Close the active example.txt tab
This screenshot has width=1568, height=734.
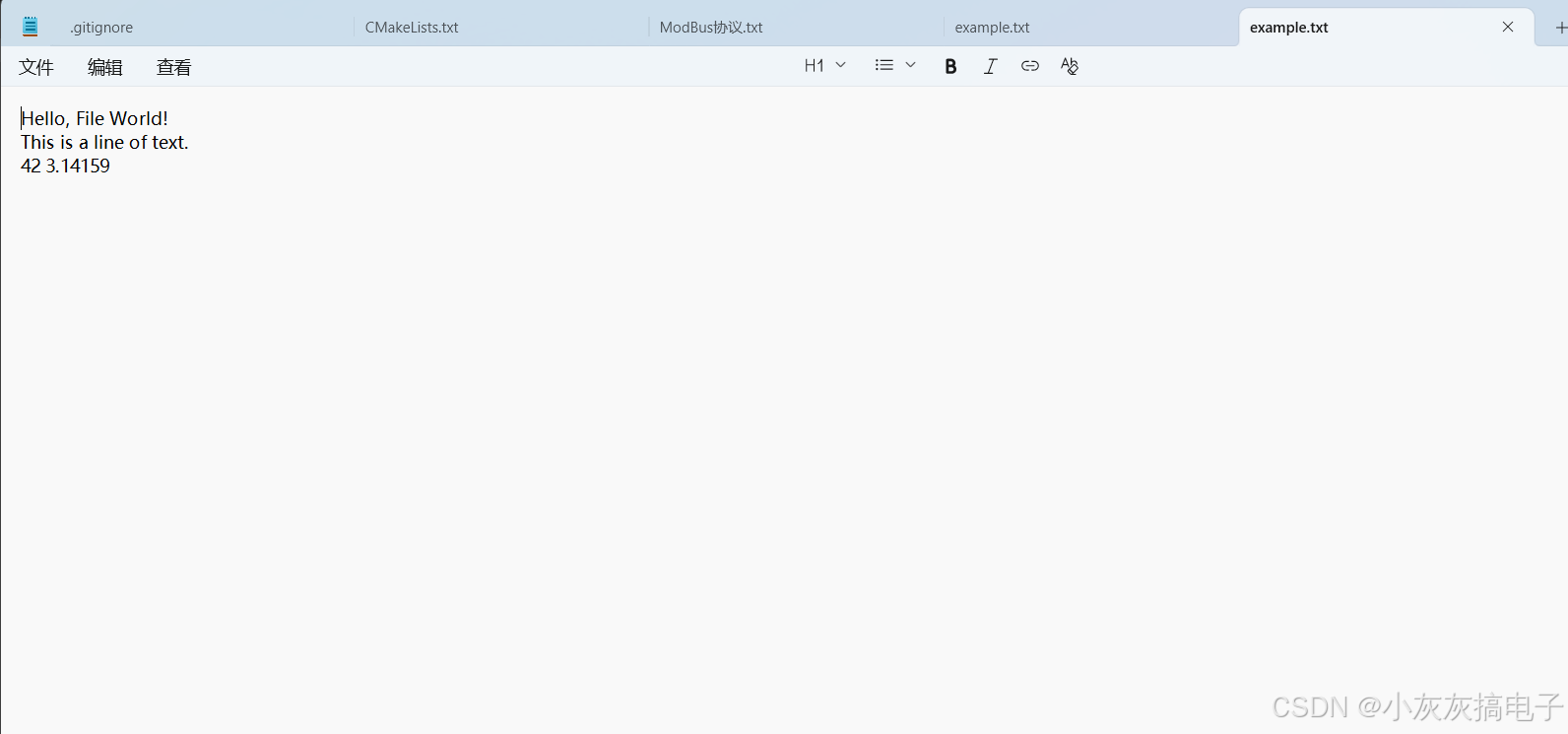point(1508,27)
